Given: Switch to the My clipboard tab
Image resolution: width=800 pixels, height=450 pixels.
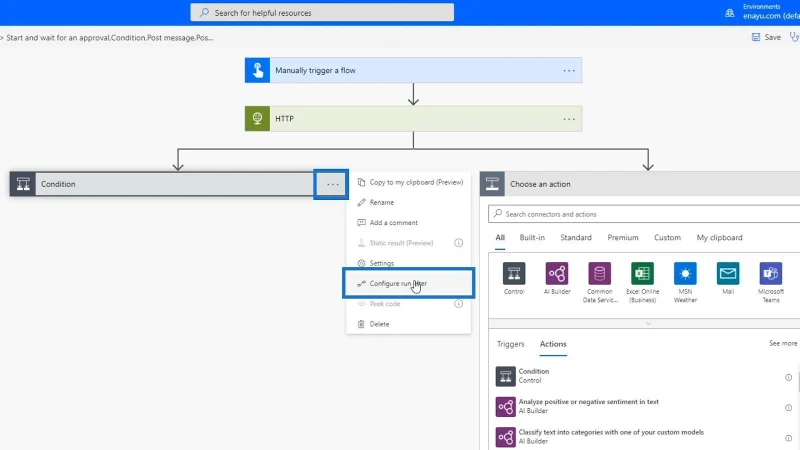Looking at the screenshot, I should 719,238.
